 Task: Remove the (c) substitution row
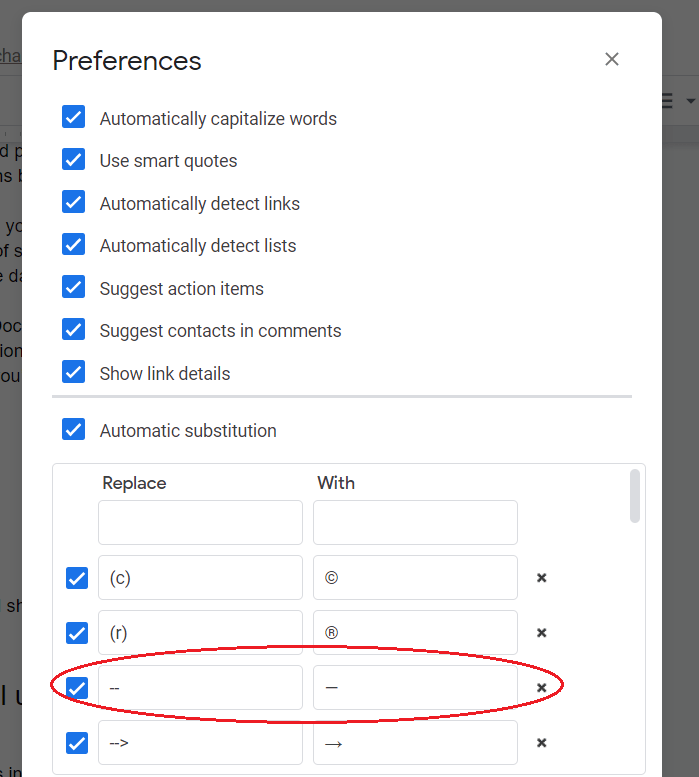(541, 578)
